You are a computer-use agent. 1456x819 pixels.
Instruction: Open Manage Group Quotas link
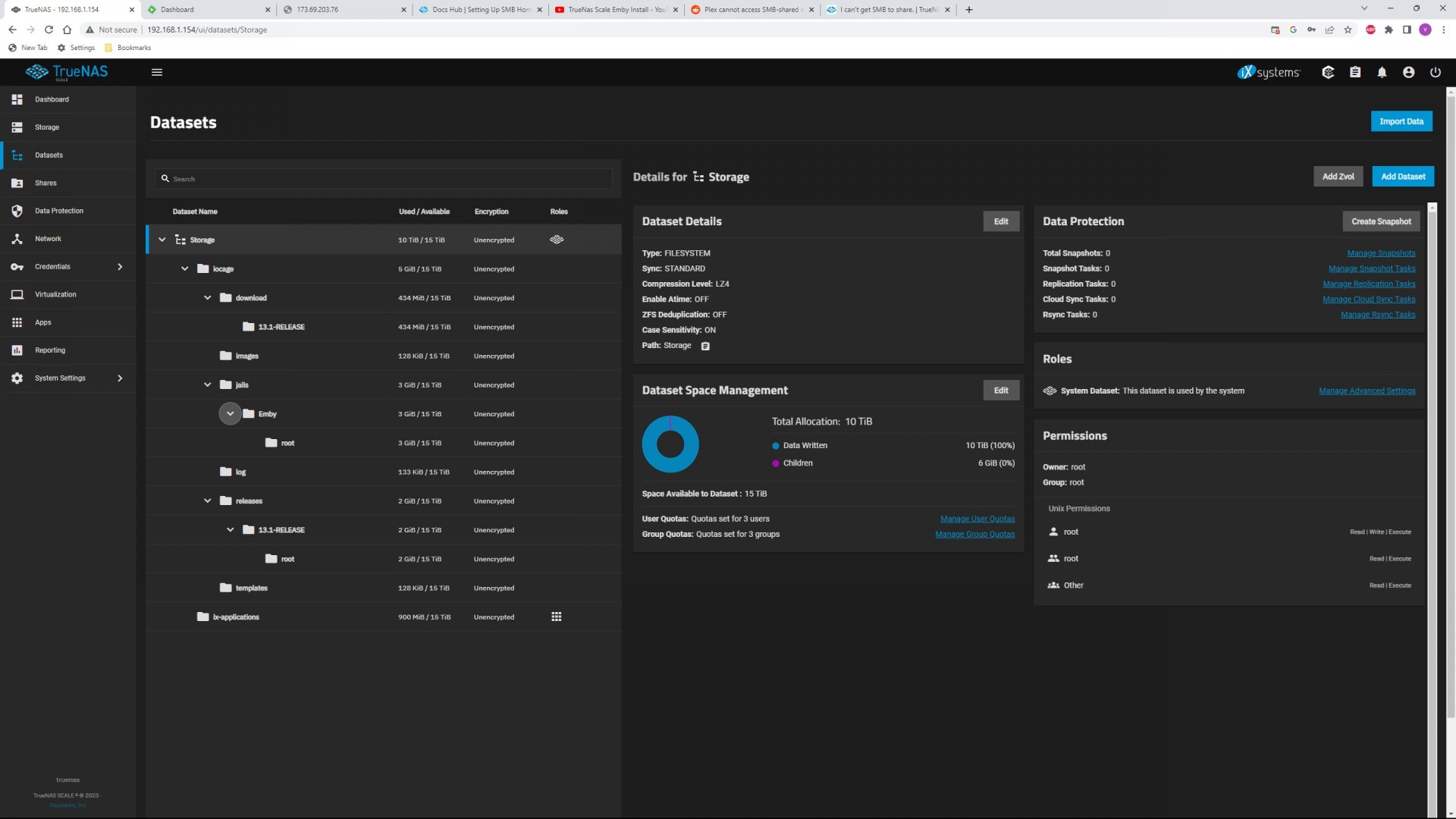point(974,535)
